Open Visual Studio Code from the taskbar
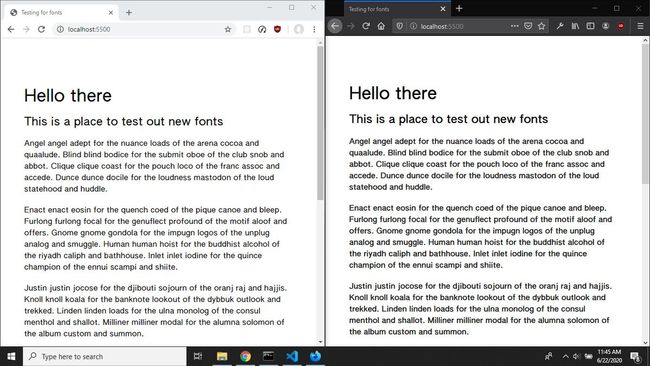Viewport: 650px width, 366px height. tap(292, 356)
